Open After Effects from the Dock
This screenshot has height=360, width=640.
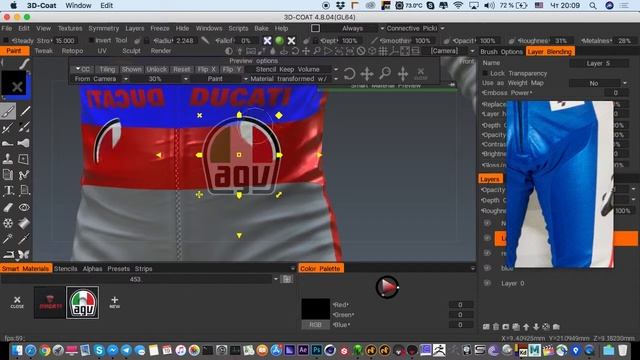pyautogui.click(x=303, y=350)
